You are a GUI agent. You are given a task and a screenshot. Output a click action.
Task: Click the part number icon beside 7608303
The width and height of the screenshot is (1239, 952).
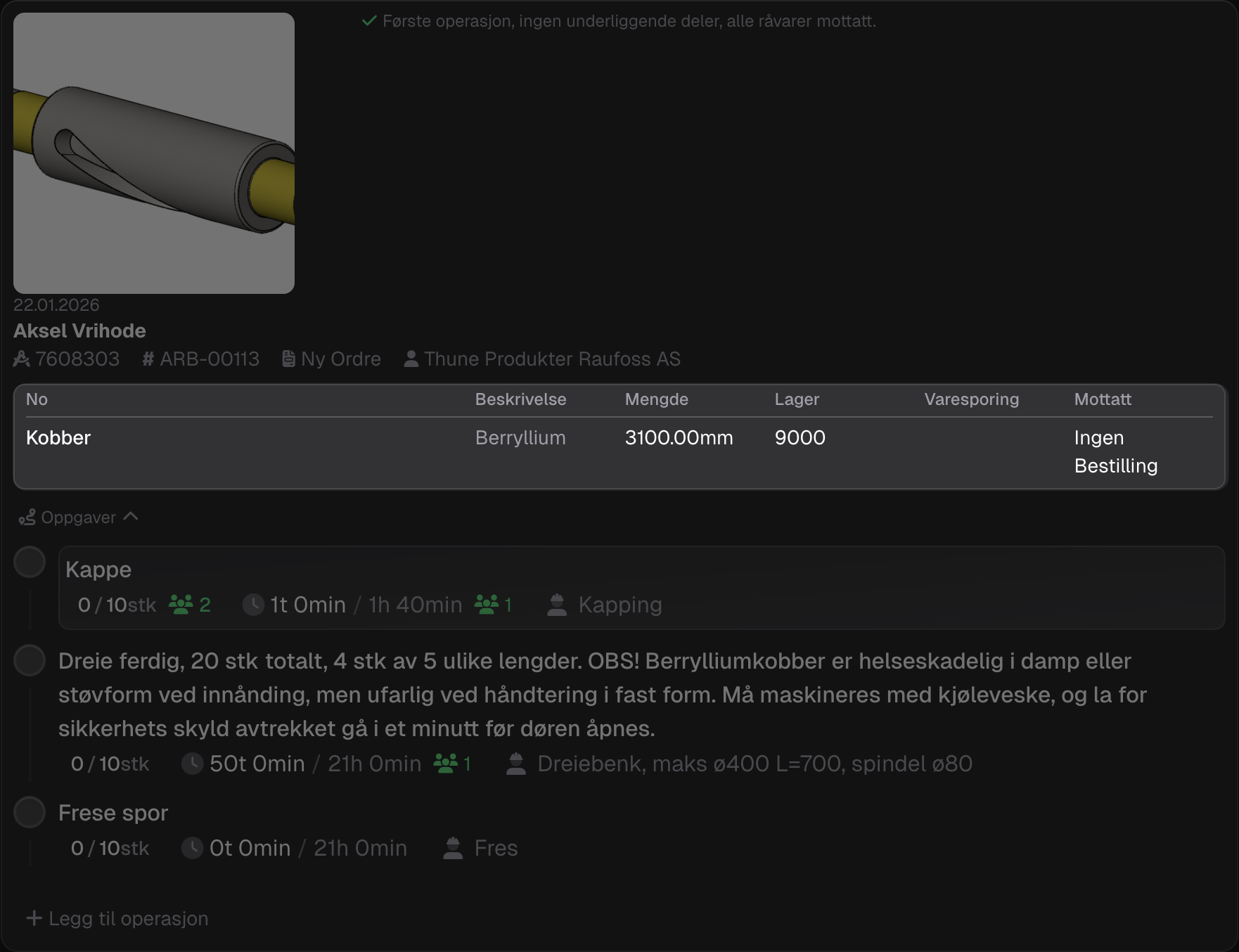point(22,359)
